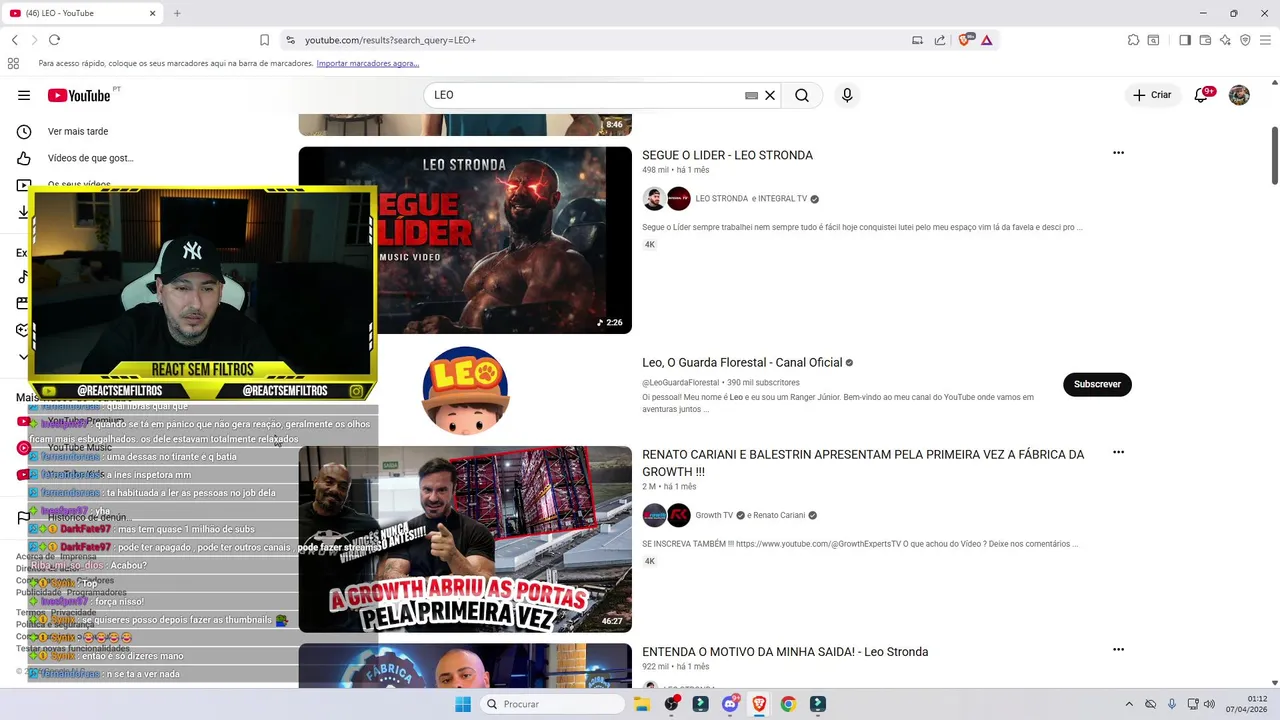This screenshot has width=1280, height=720.
Task: Go to the YouTube home logo
Action: 79,95
